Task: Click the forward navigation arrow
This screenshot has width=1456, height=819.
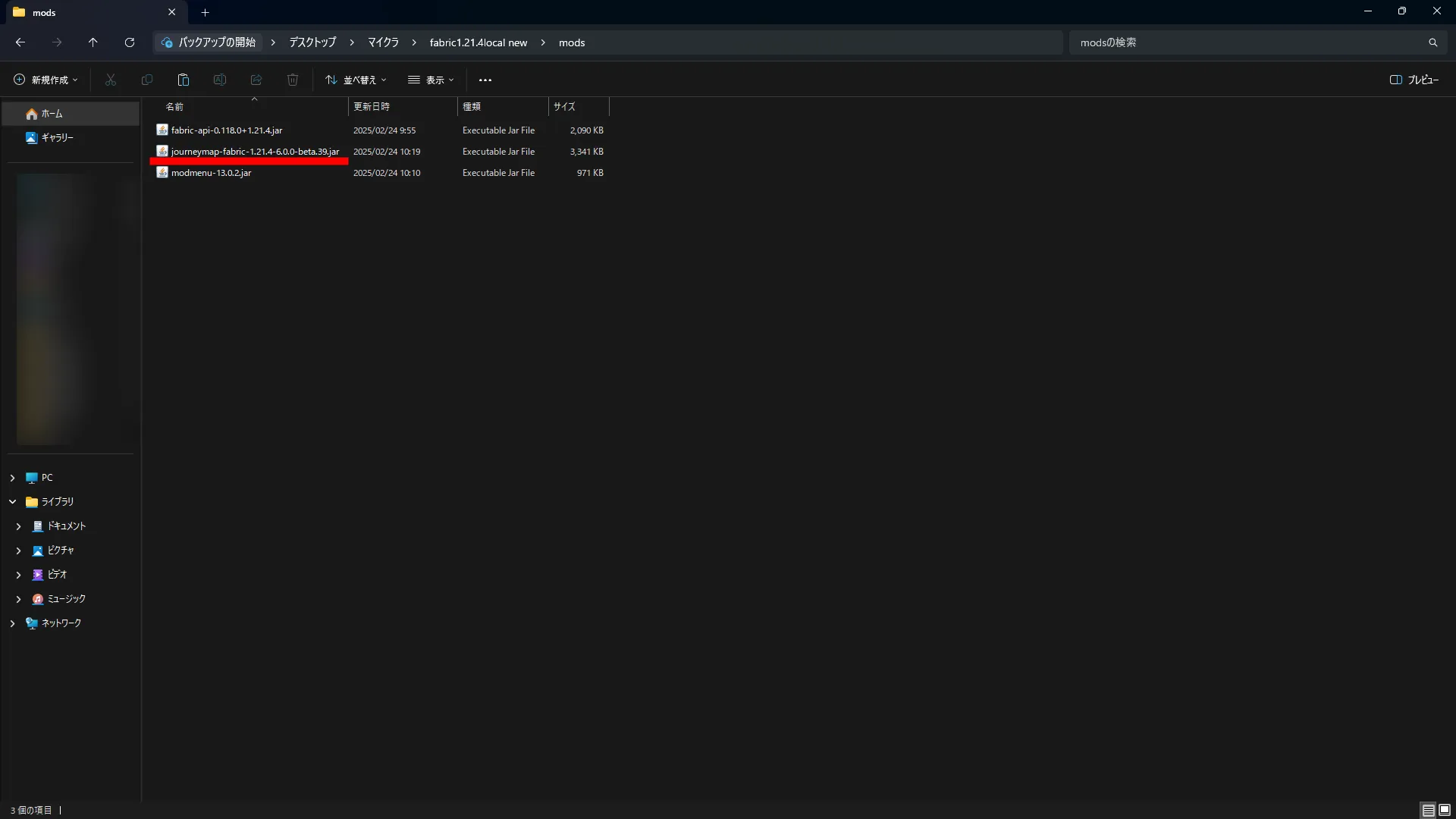Action: 57,42
